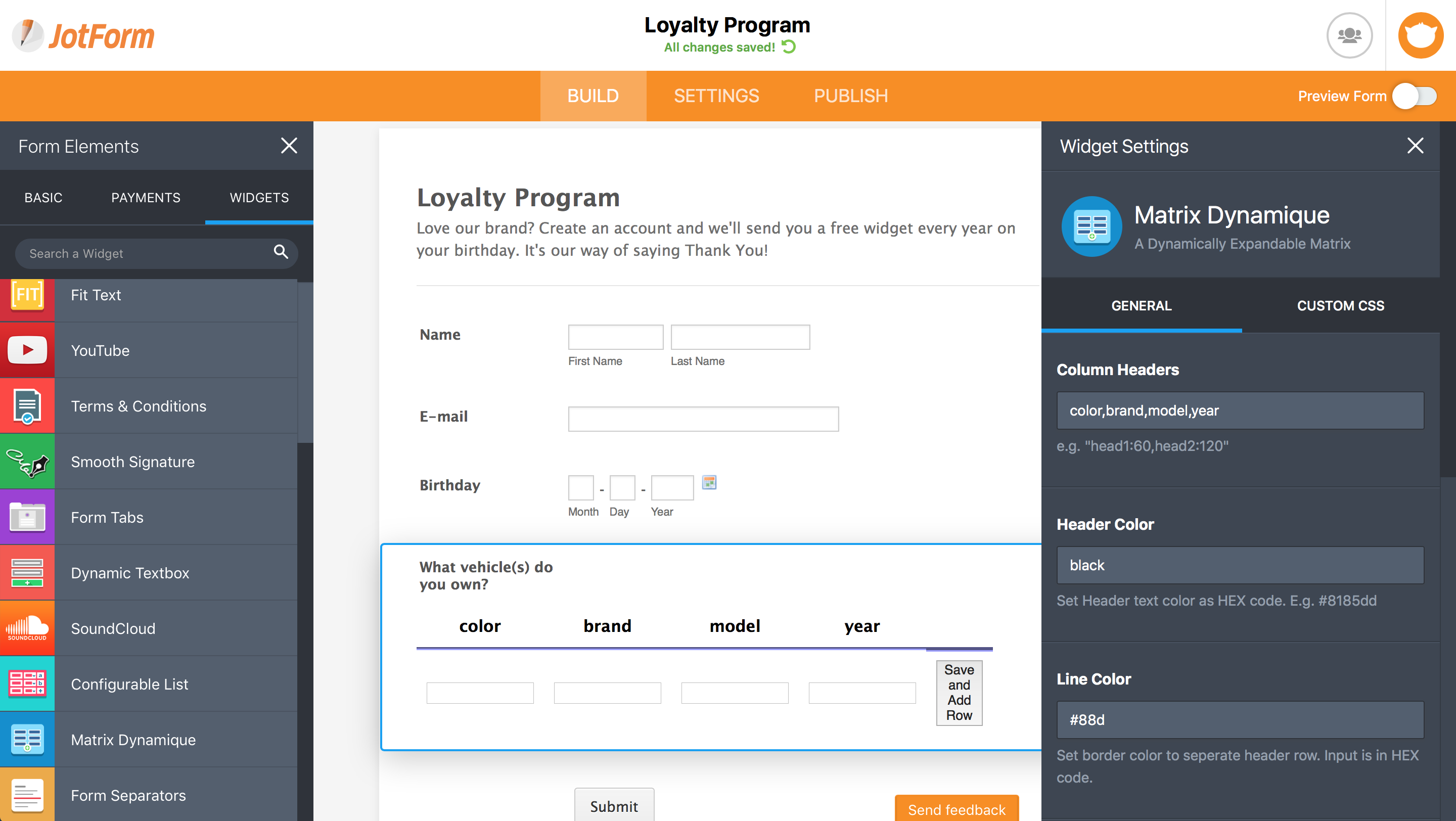Click the birthday calendar picker icon

pos(710,484)
